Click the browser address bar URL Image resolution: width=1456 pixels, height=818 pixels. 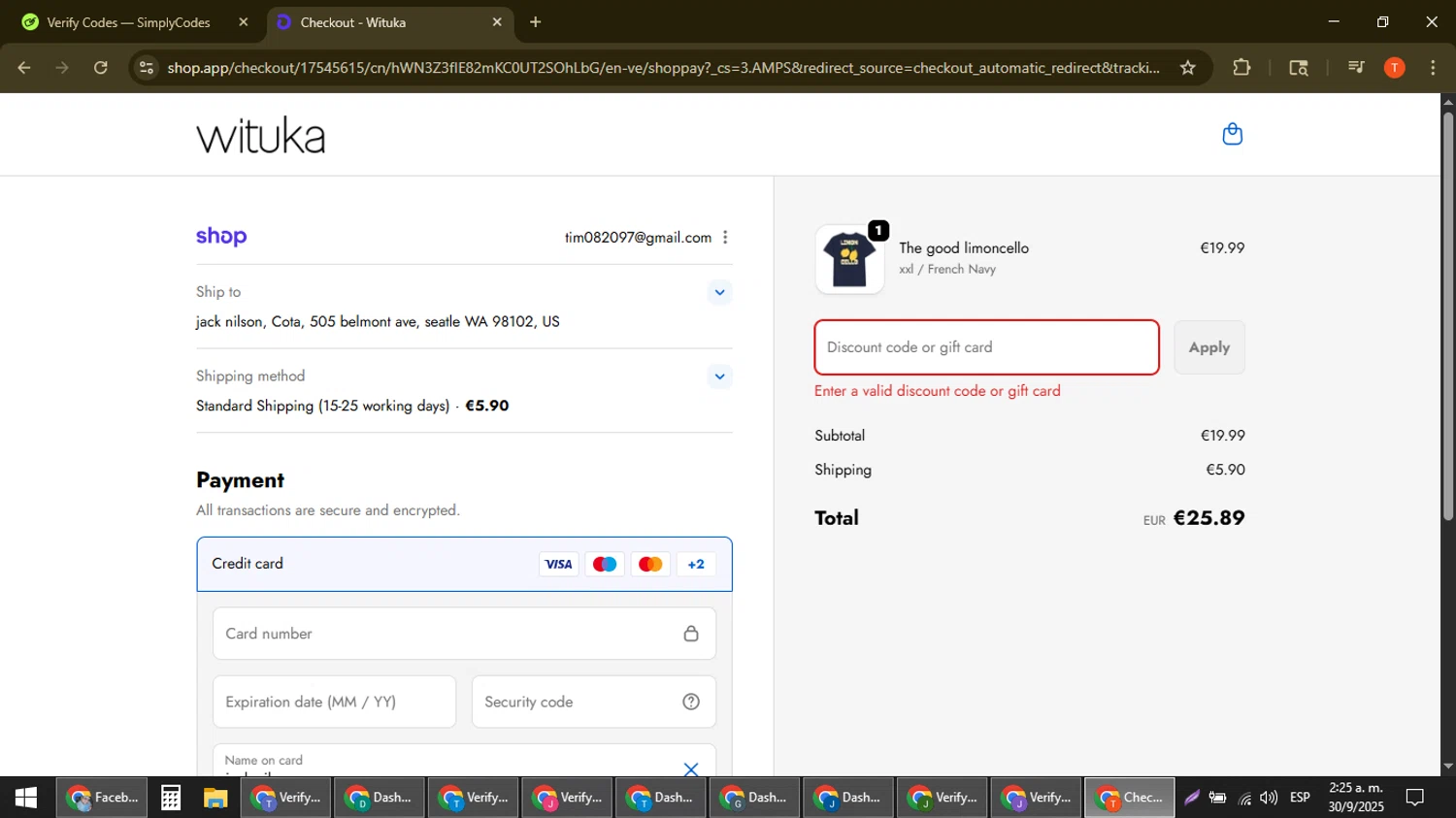663,68
